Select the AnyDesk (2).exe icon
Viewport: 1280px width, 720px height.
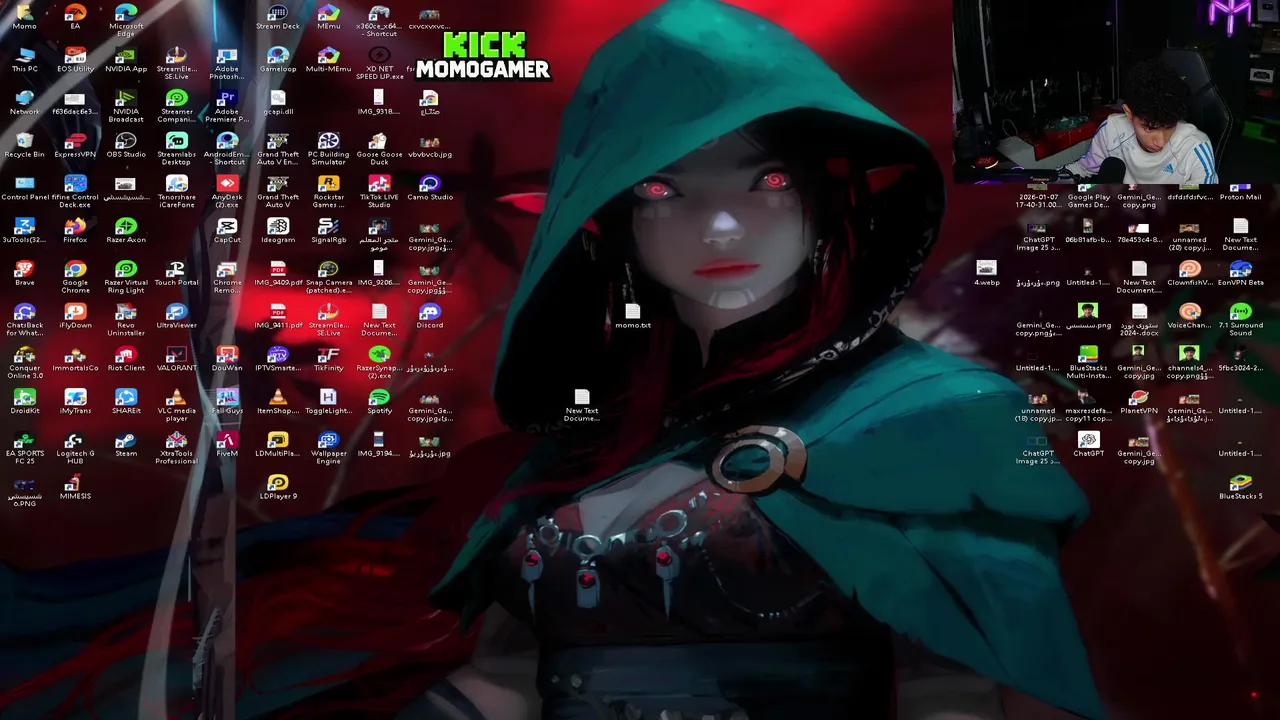click(227, 189)
